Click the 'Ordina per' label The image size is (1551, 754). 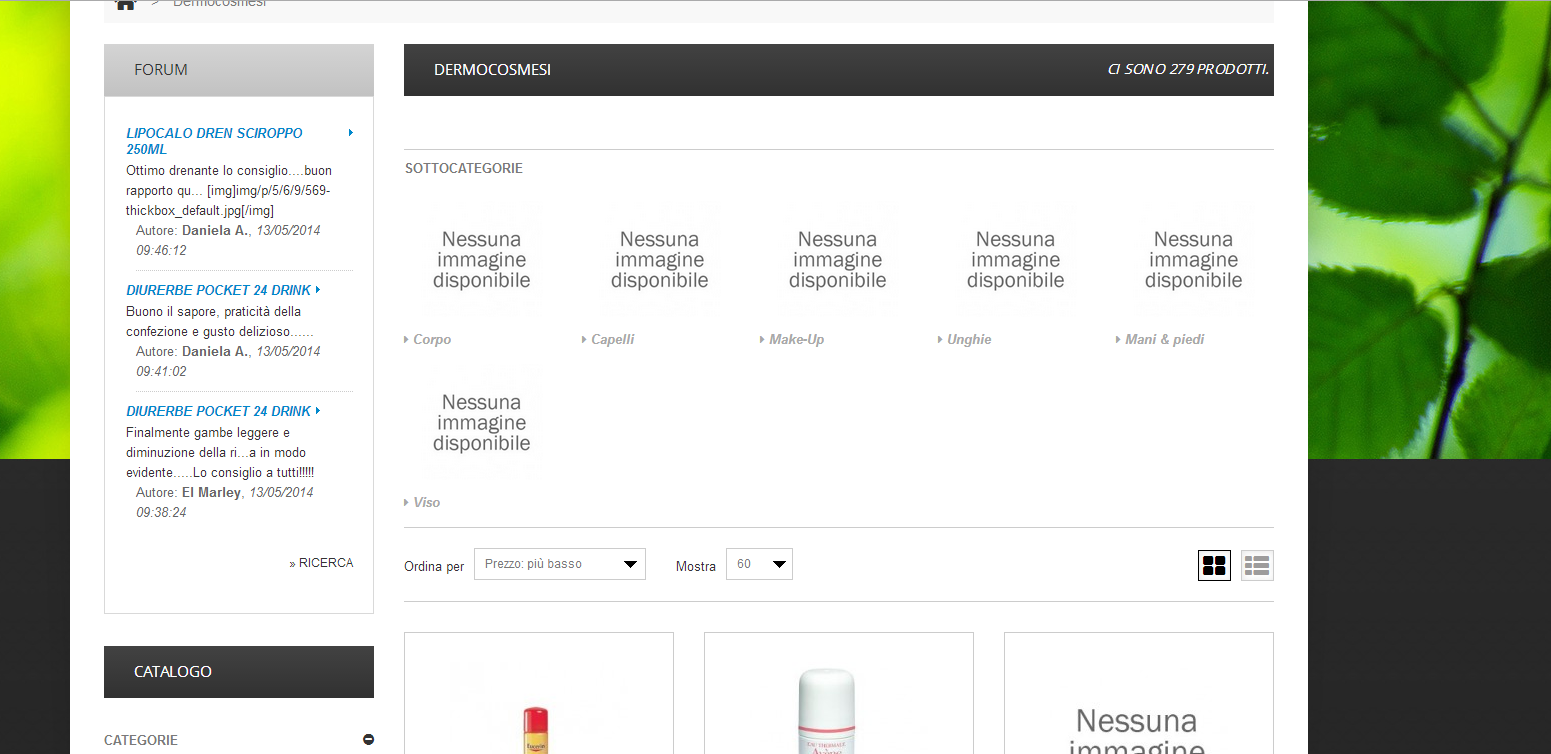click(434, 567)
